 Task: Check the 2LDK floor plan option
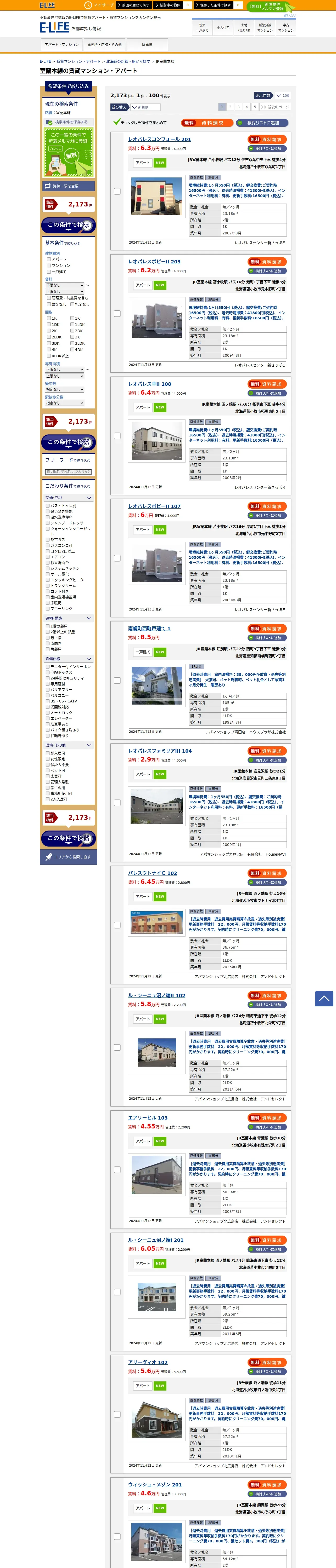[x=49, y=337]
